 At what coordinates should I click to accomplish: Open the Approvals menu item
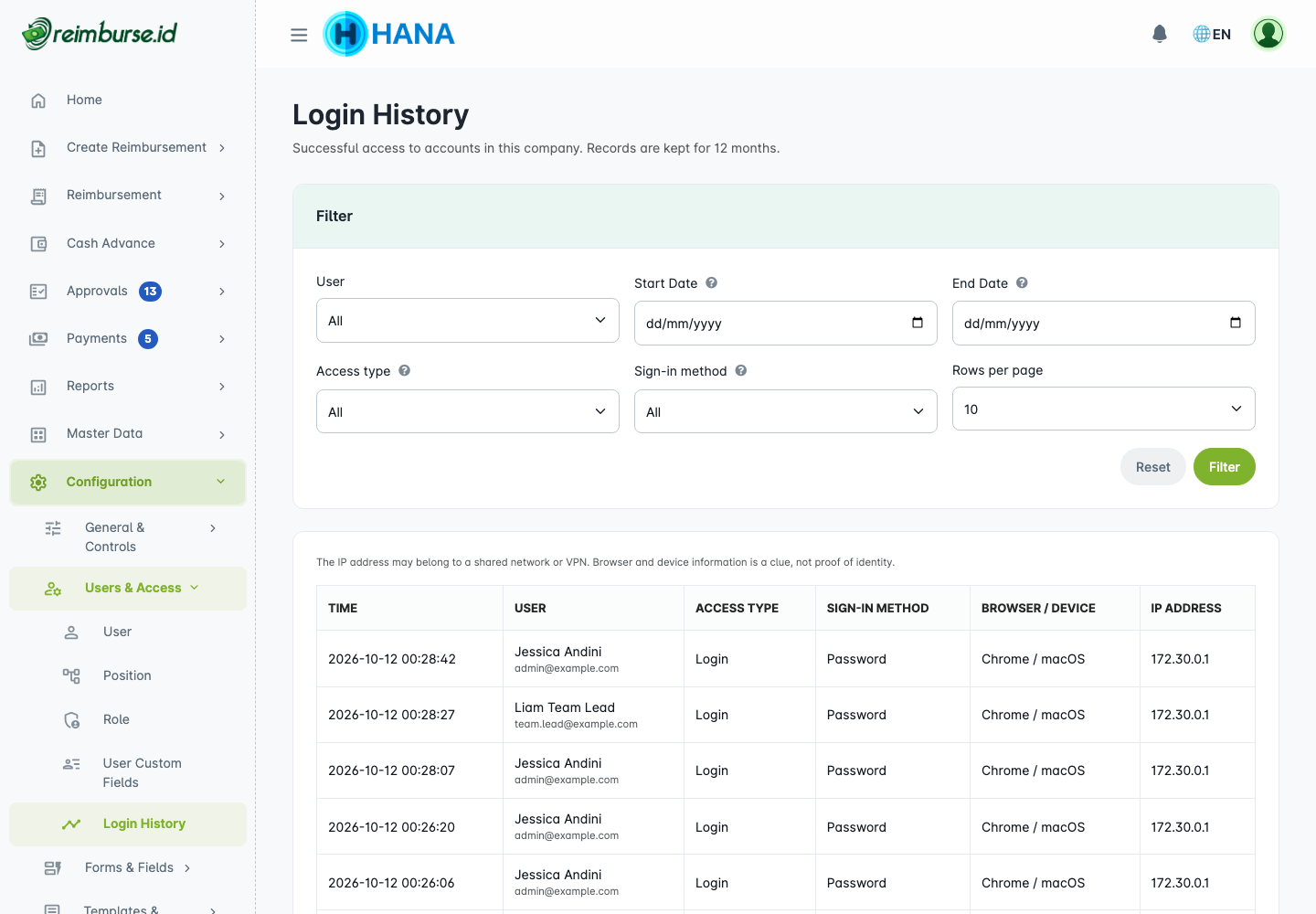pyautogui.click(x=128, y=292)
